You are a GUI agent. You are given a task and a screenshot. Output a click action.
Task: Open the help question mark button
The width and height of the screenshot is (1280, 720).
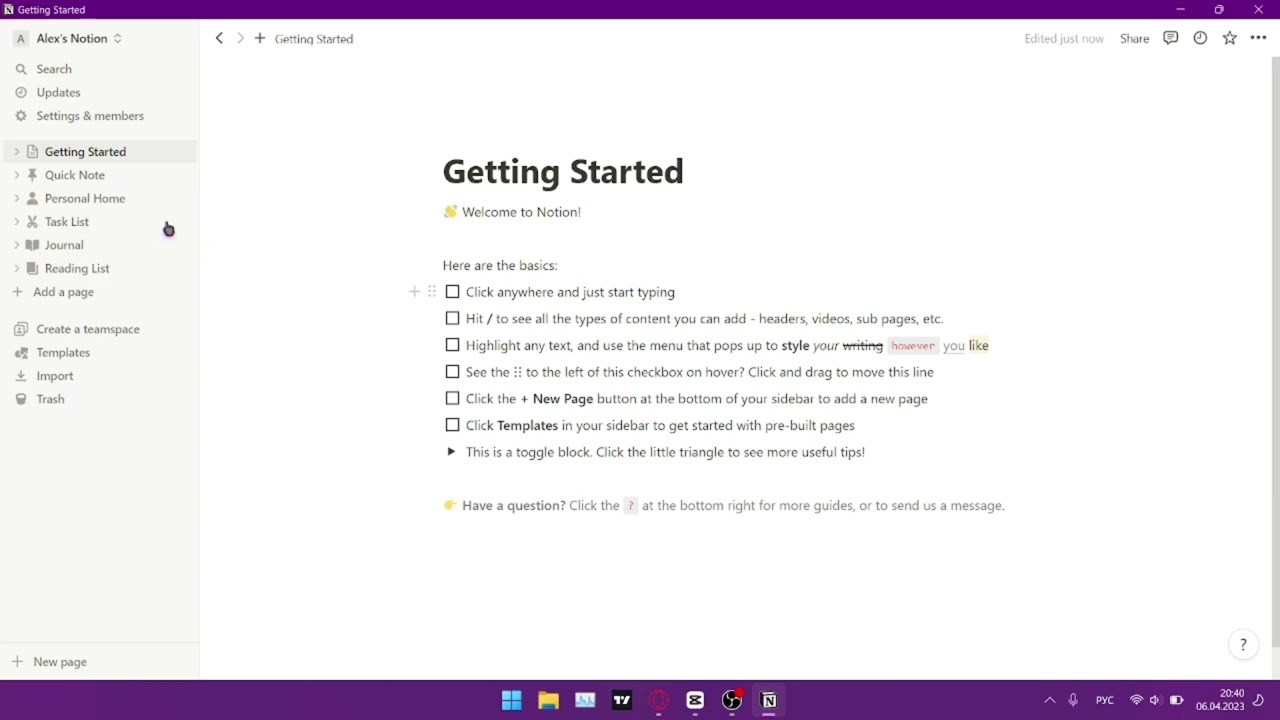1243,645
